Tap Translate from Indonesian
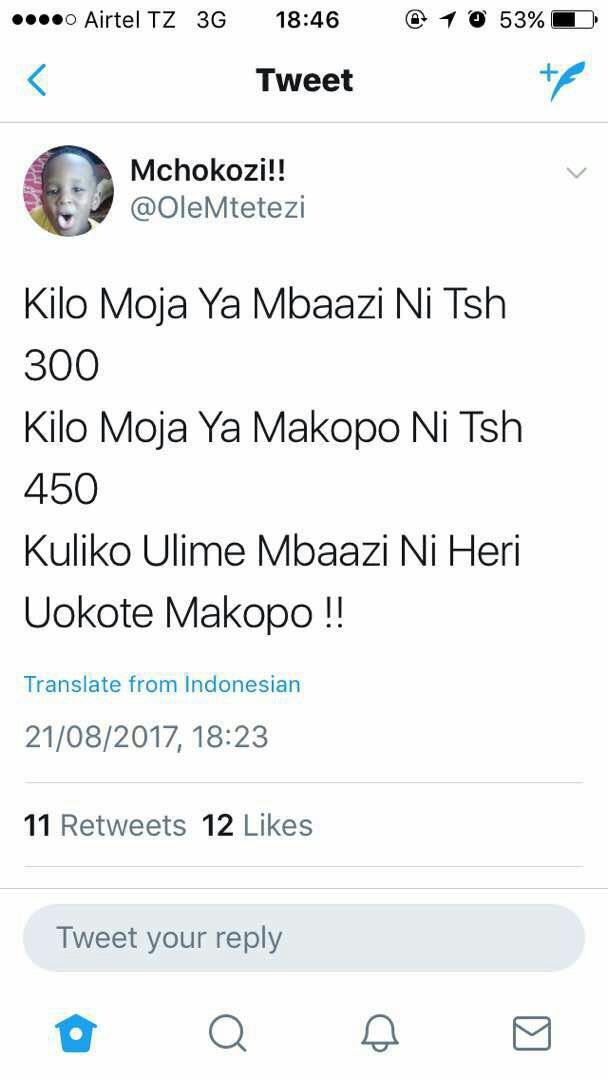608x1080 pixels. click(x=163, y=684)
